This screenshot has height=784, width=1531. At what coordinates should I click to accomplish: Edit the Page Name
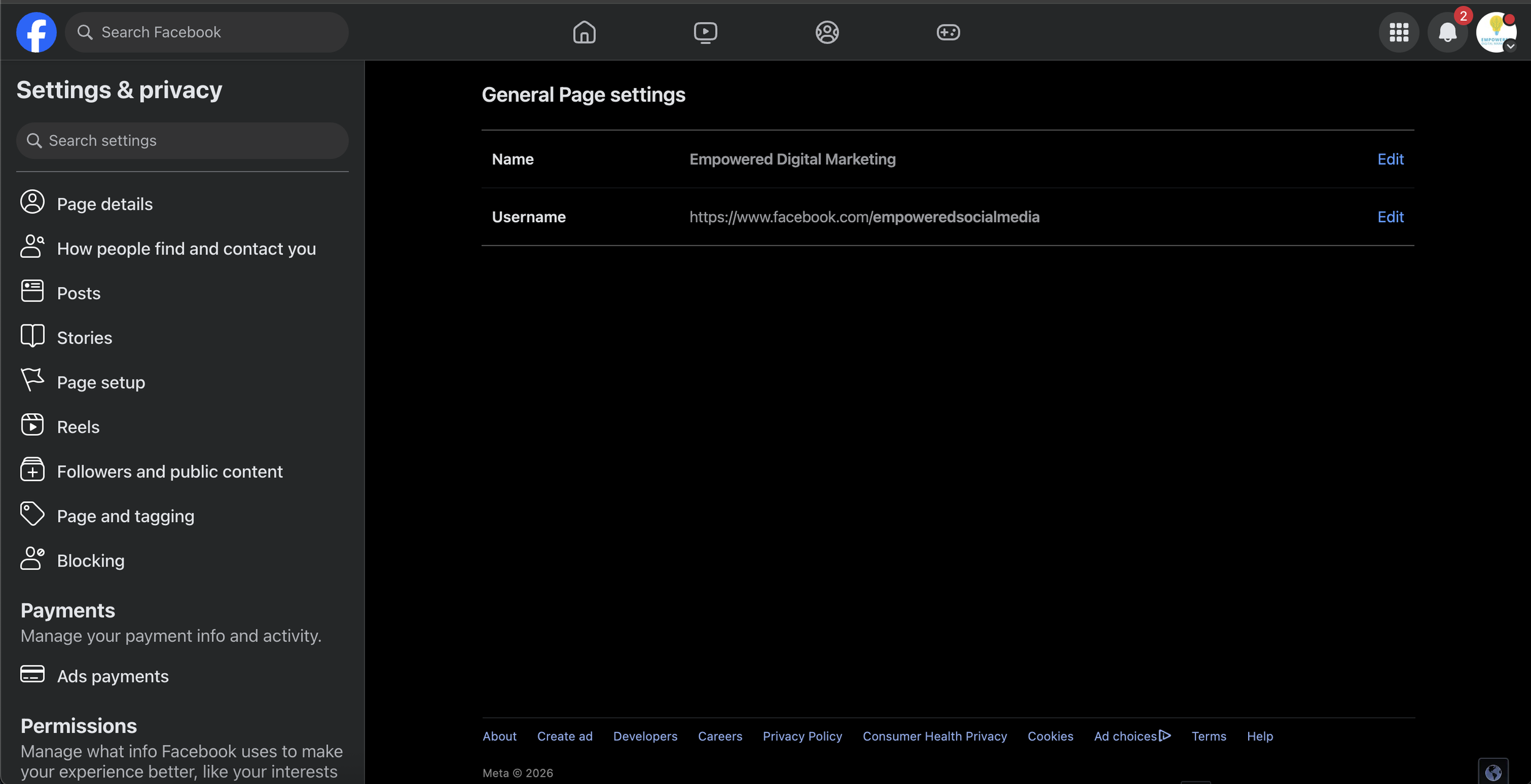coord(1390,159)
